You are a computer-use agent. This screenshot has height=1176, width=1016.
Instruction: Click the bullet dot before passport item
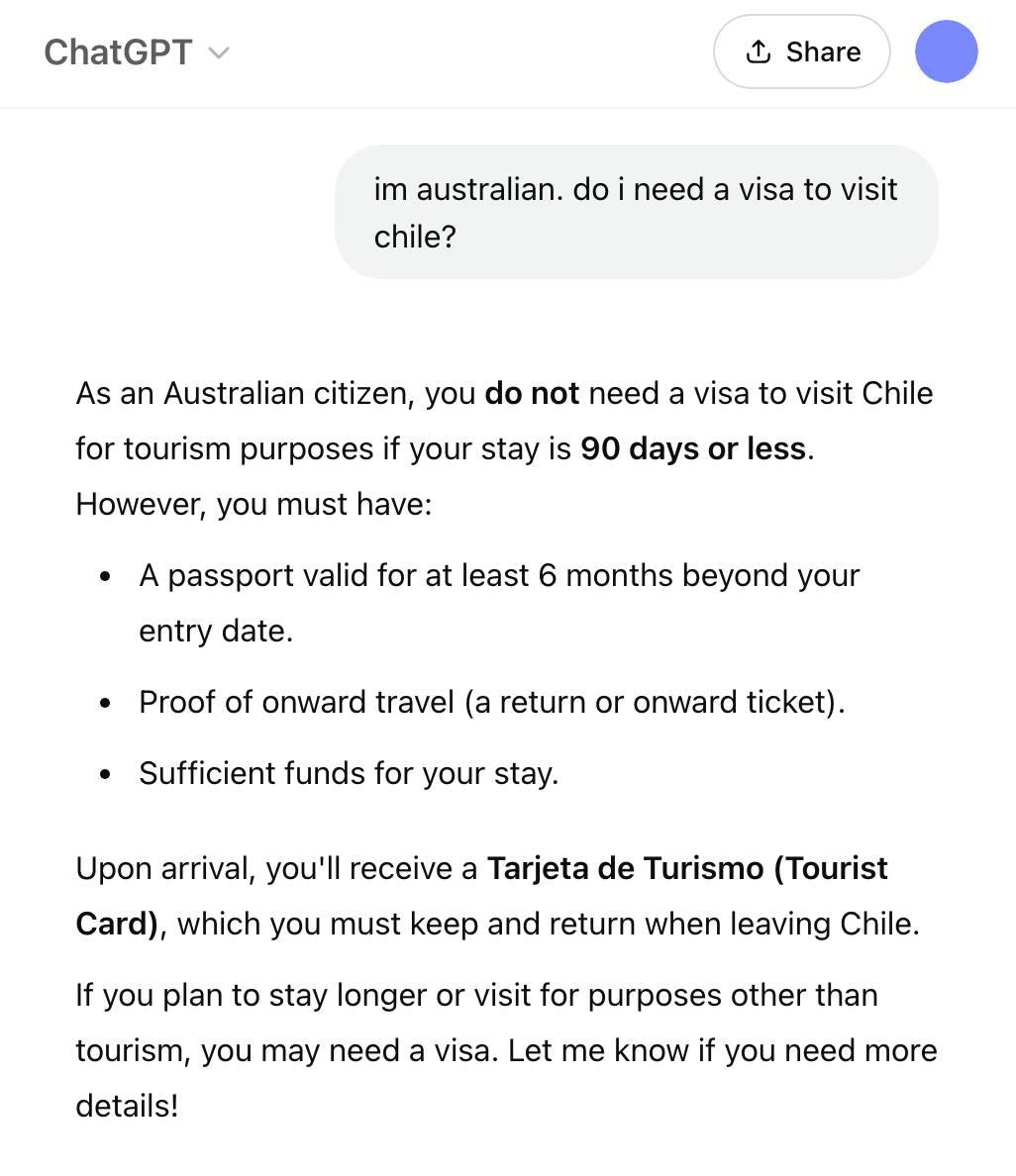pyautogui.click(x=106, y=577)
